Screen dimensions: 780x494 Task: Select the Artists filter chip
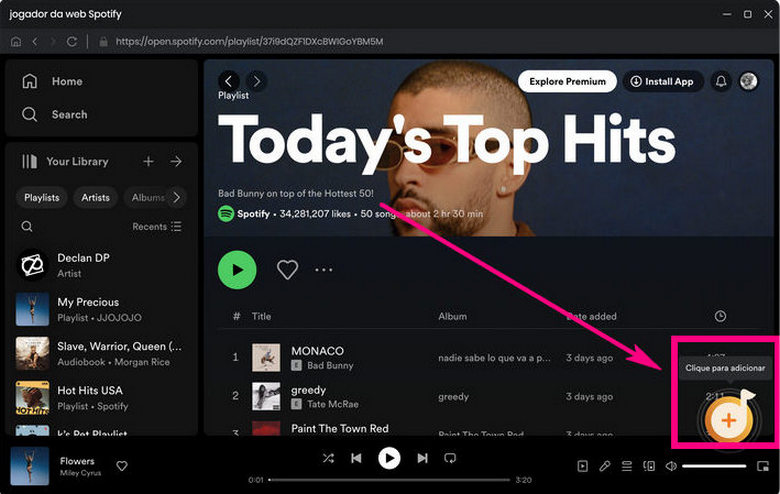96,198
